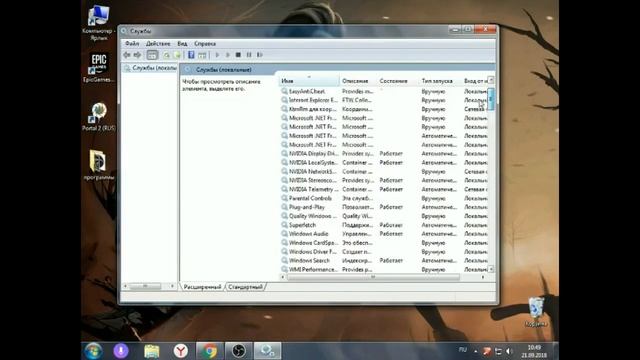Image resolution: width=640 pixels, height=360 pixels.
Task: Open Help with the blue question icon
Action: (x=191, y=55)
